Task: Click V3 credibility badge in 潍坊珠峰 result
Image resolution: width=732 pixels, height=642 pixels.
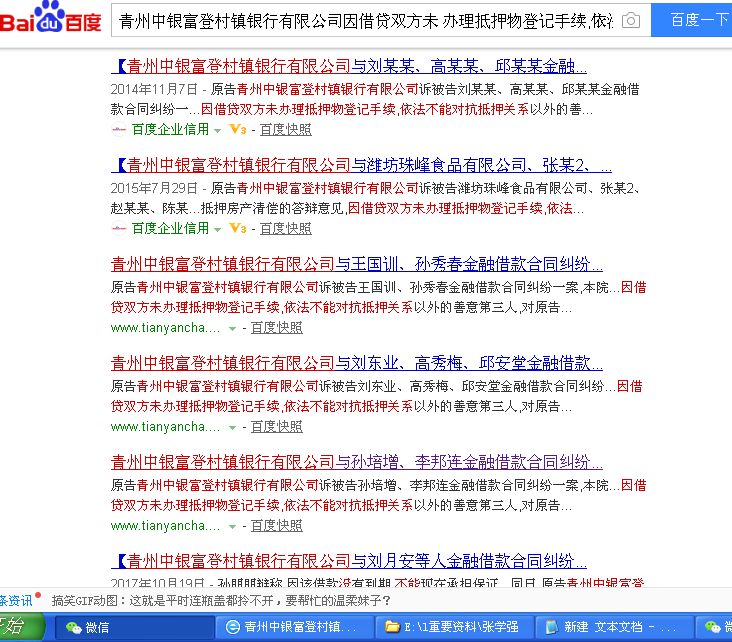Action: click(238, 228)
